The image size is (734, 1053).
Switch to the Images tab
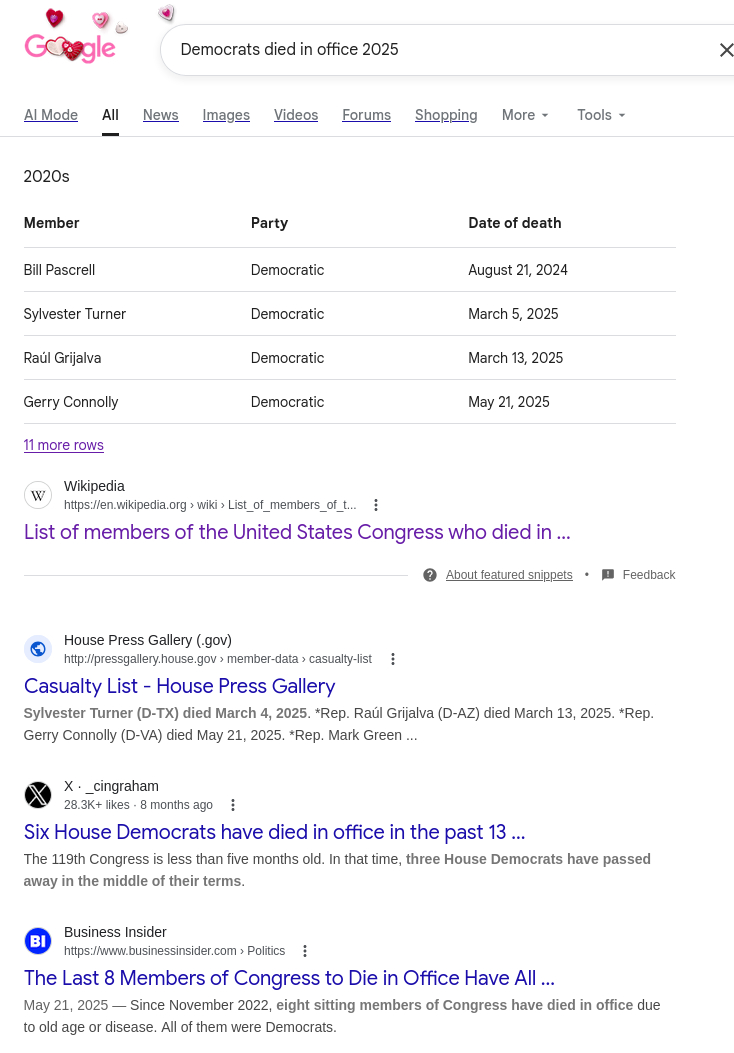[x=226, y=115]
